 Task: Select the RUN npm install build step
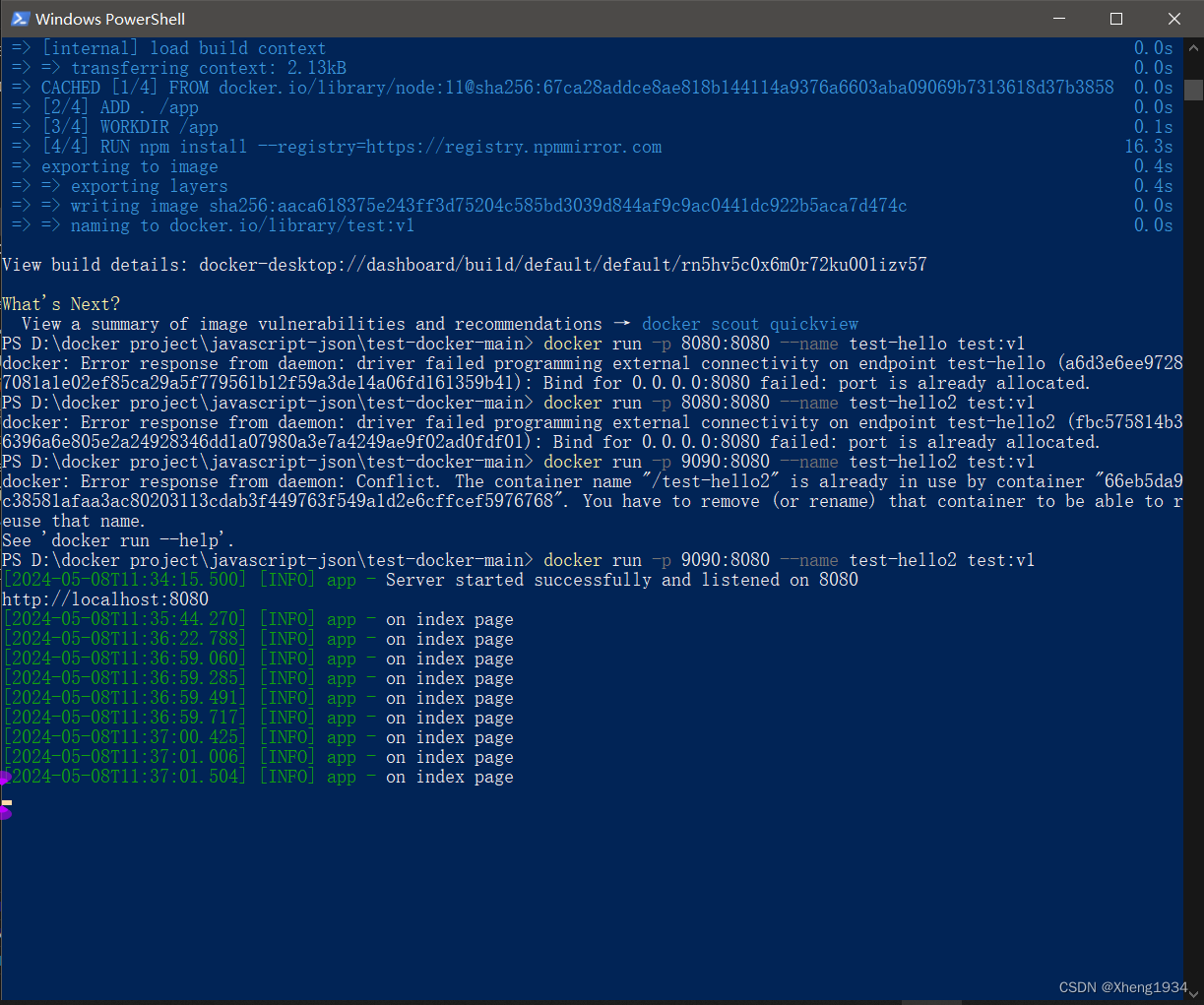tap(345, 146)
